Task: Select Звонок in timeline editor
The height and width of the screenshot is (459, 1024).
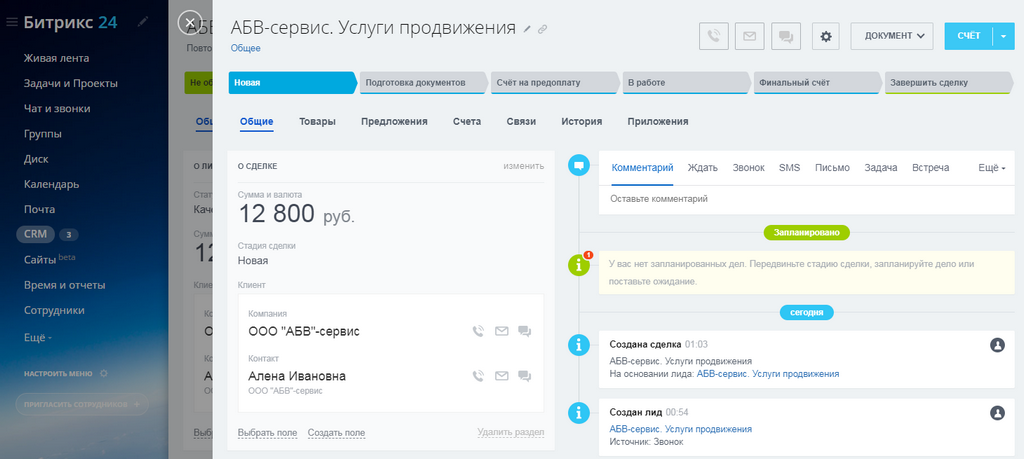Action: pyautogui.click(x=748, y=168)
